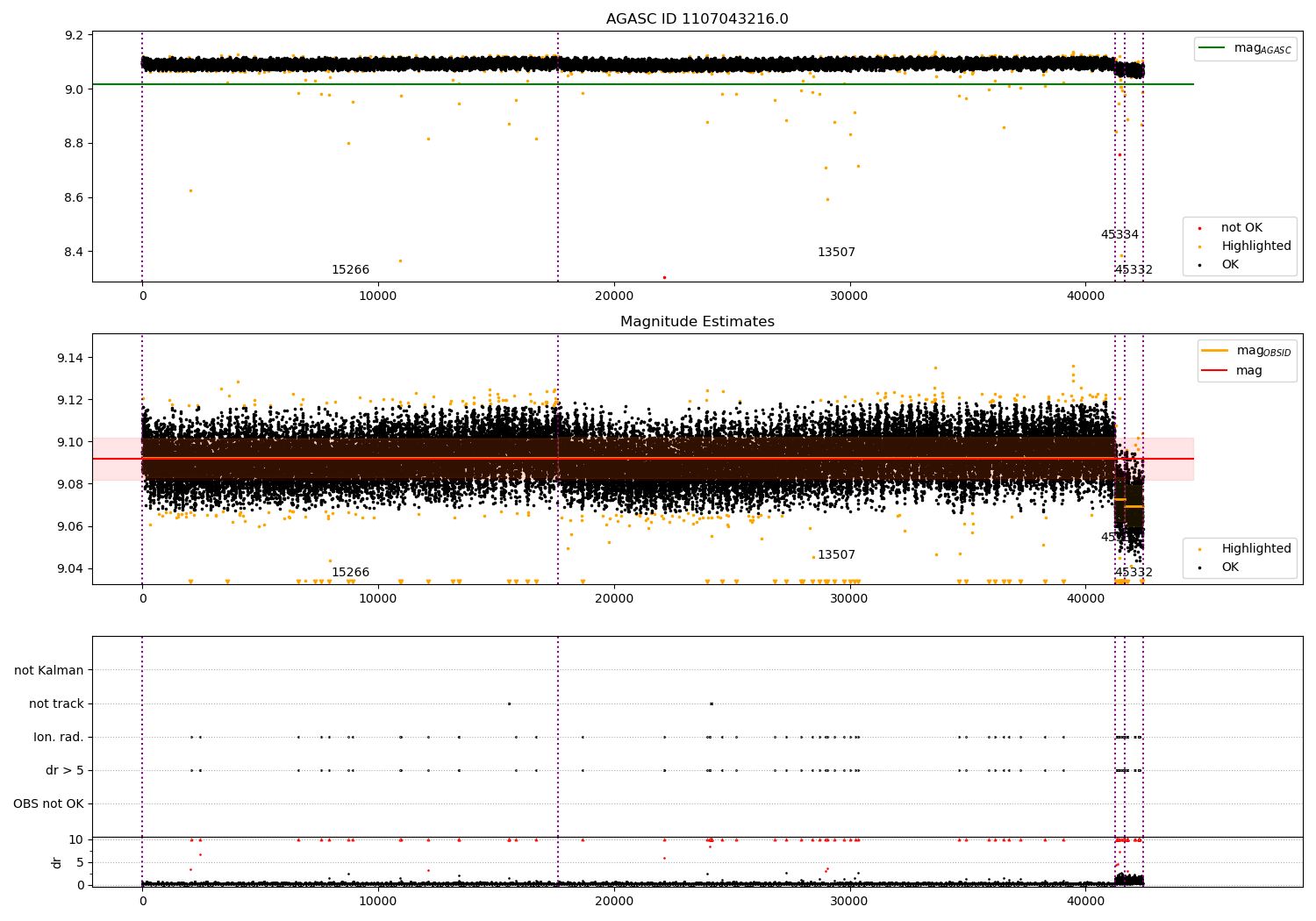Click the 20000 x-axis tick in top plot
The image size is (1316, 921).
tap(614, 296)
